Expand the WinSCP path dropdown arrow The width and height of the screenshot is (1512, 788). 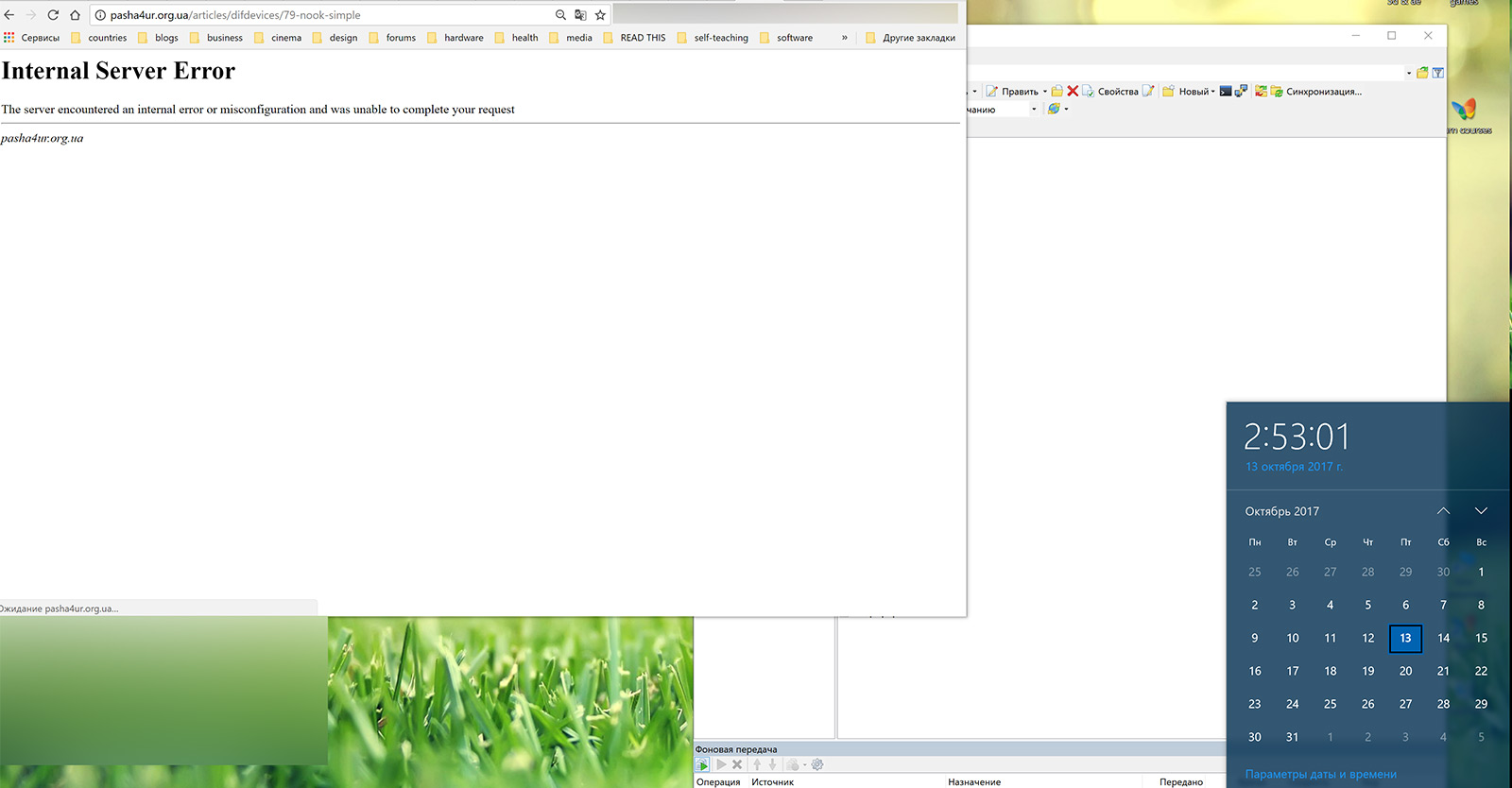click(x=1409, y=73)
